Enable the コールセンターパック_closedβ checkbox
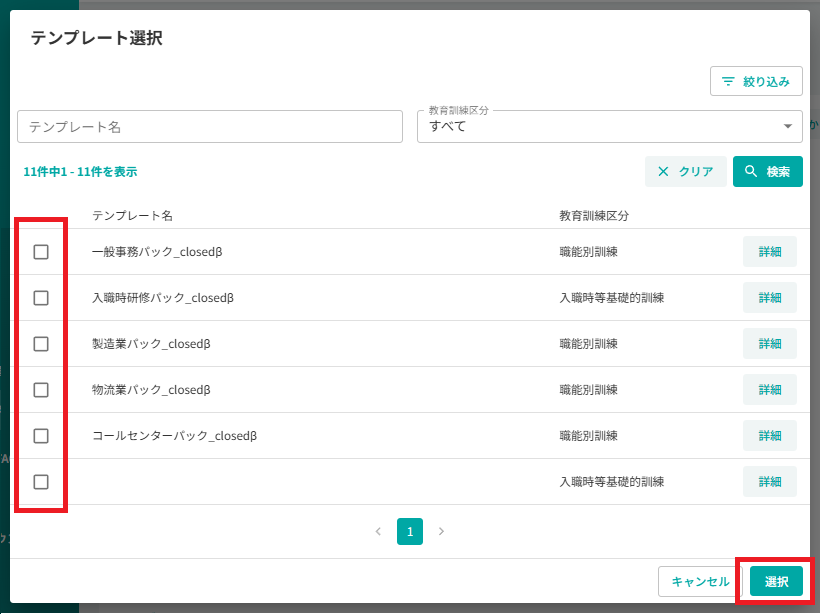The height and width of the screenshot is (614, 820). (x=41, y=436)
